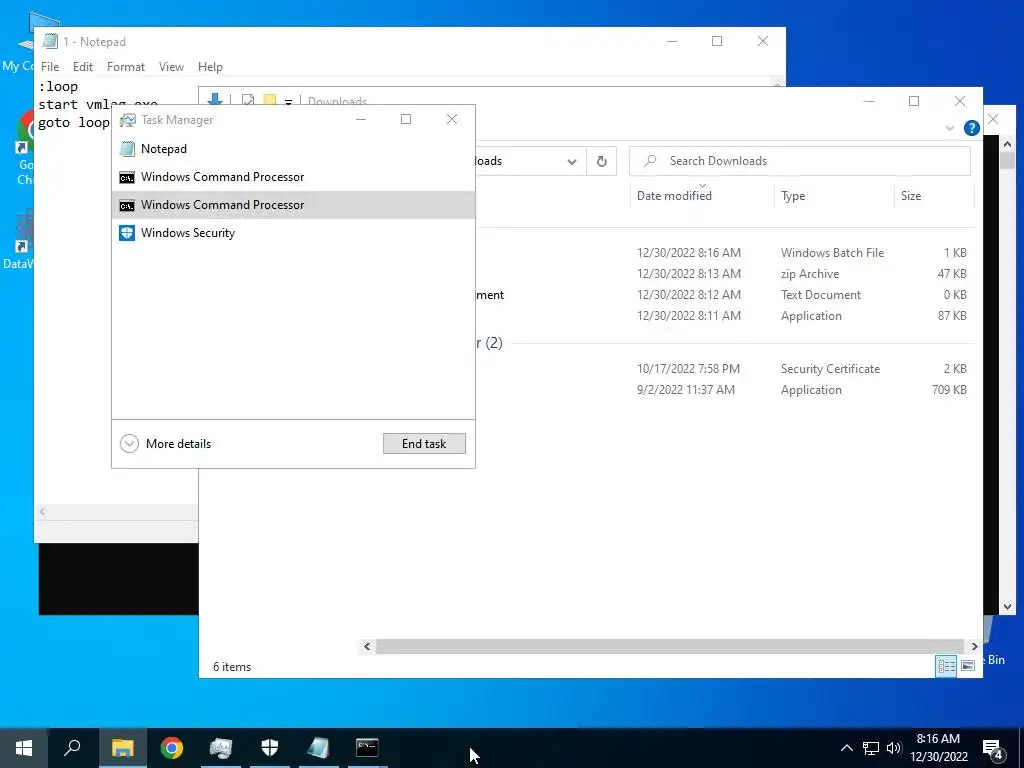Click the right arrow of Explorer's horizontal scrollbar
The image size is (1024, 768).
[974, 647]
